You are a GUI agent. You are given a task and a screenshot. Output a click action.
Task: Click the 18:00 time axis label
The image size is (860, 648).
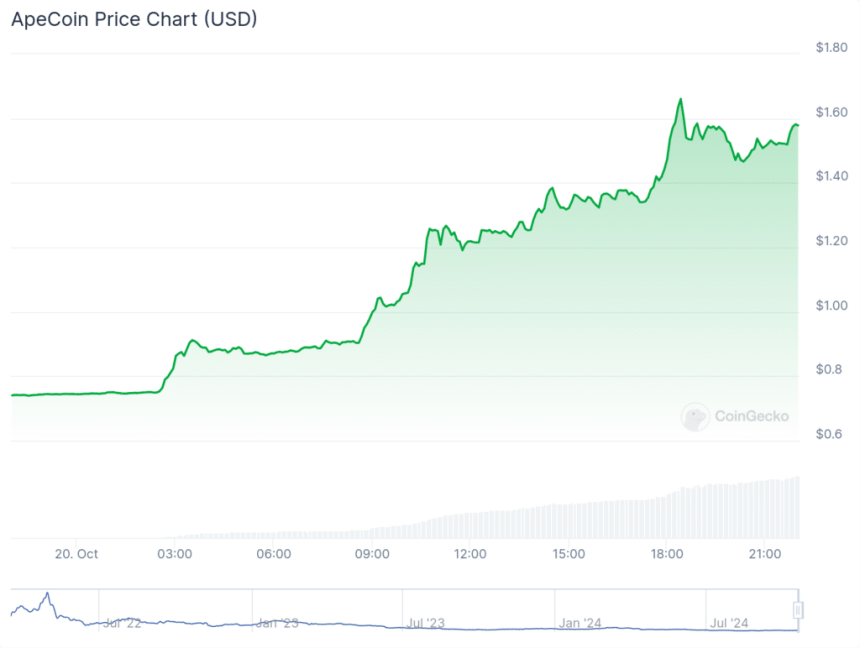click(667, 553)
